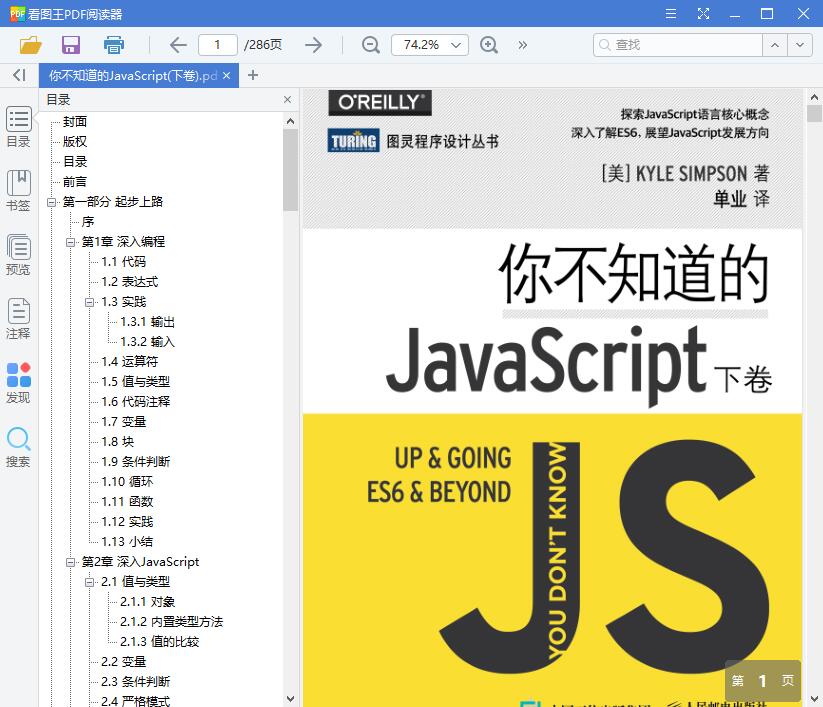Go to next page with right arrow
Viewport: 823px width, 707px height.
point(313,45)
